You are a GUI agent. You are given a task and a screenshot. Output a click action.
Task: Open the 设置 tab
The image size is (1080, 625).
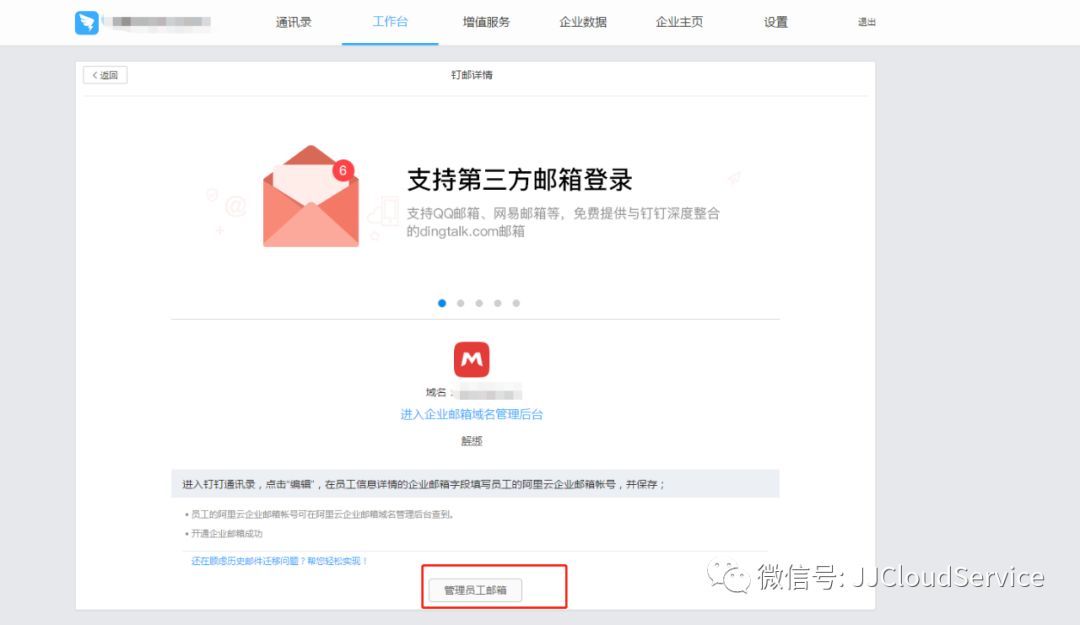tap(776, 22)
